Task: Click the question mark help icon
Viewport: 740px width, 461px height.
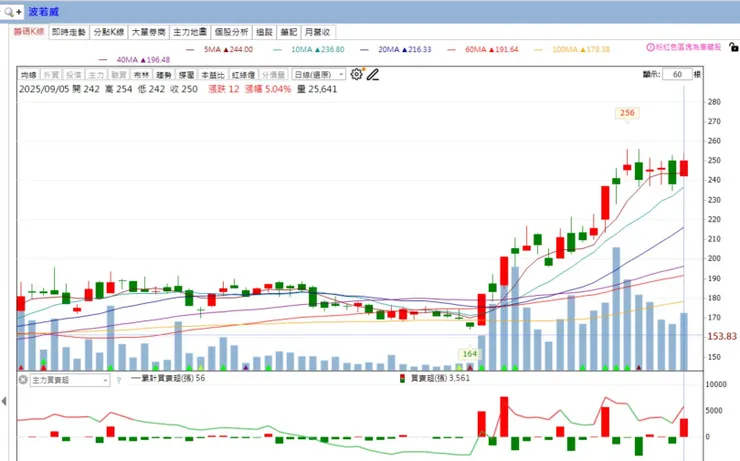Action: coord(118,380)
